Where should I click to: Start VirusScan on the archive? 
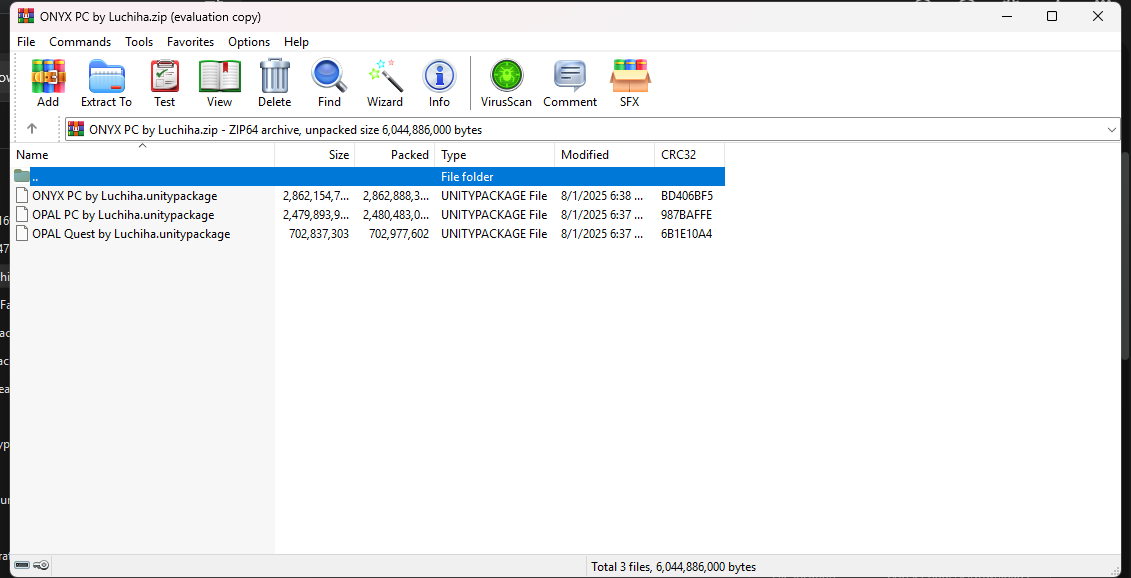[x=506, y=75]
